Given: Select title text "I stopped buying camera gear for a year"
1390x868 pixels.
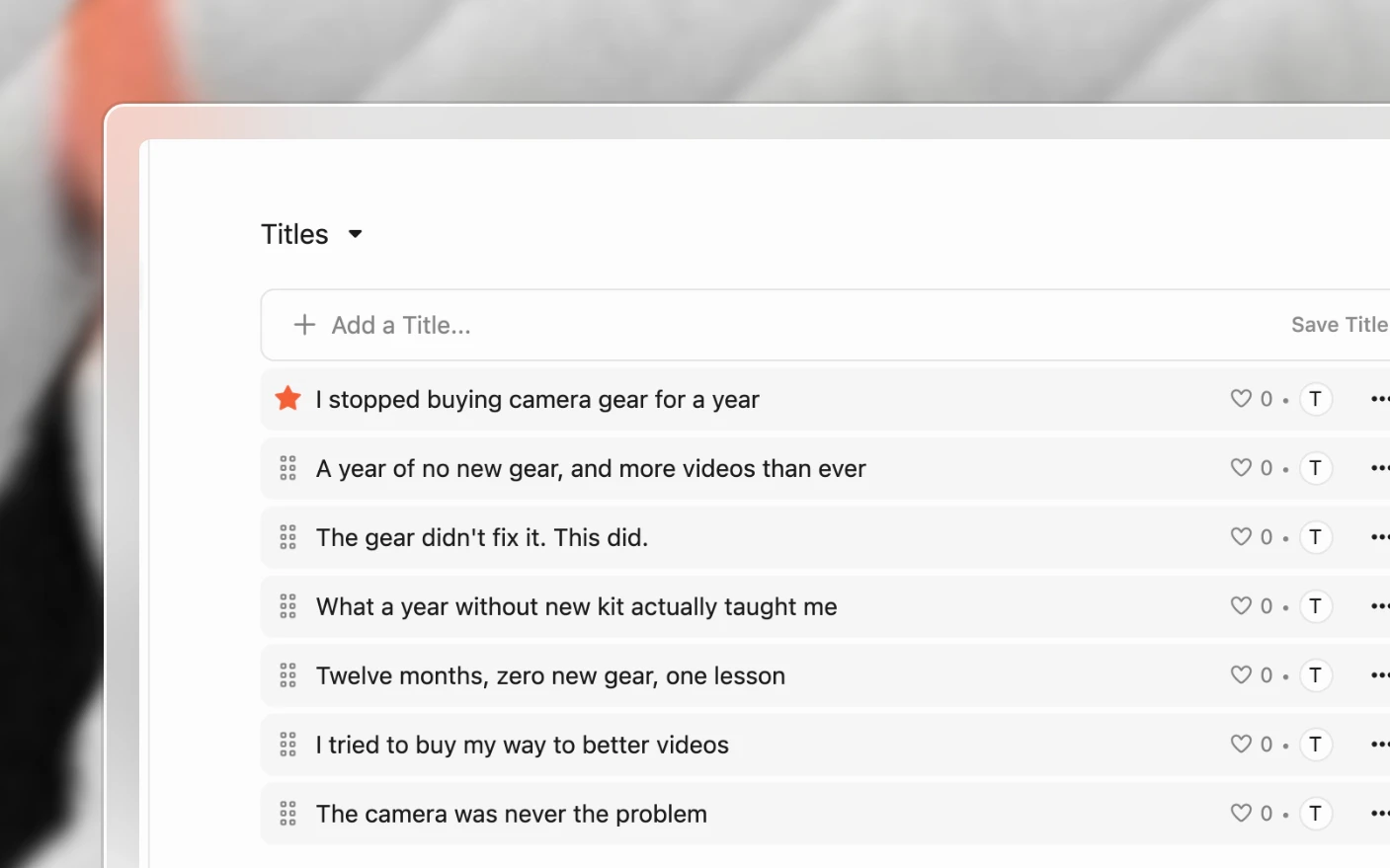Looking at the screenshot, I should pos(537,400).
